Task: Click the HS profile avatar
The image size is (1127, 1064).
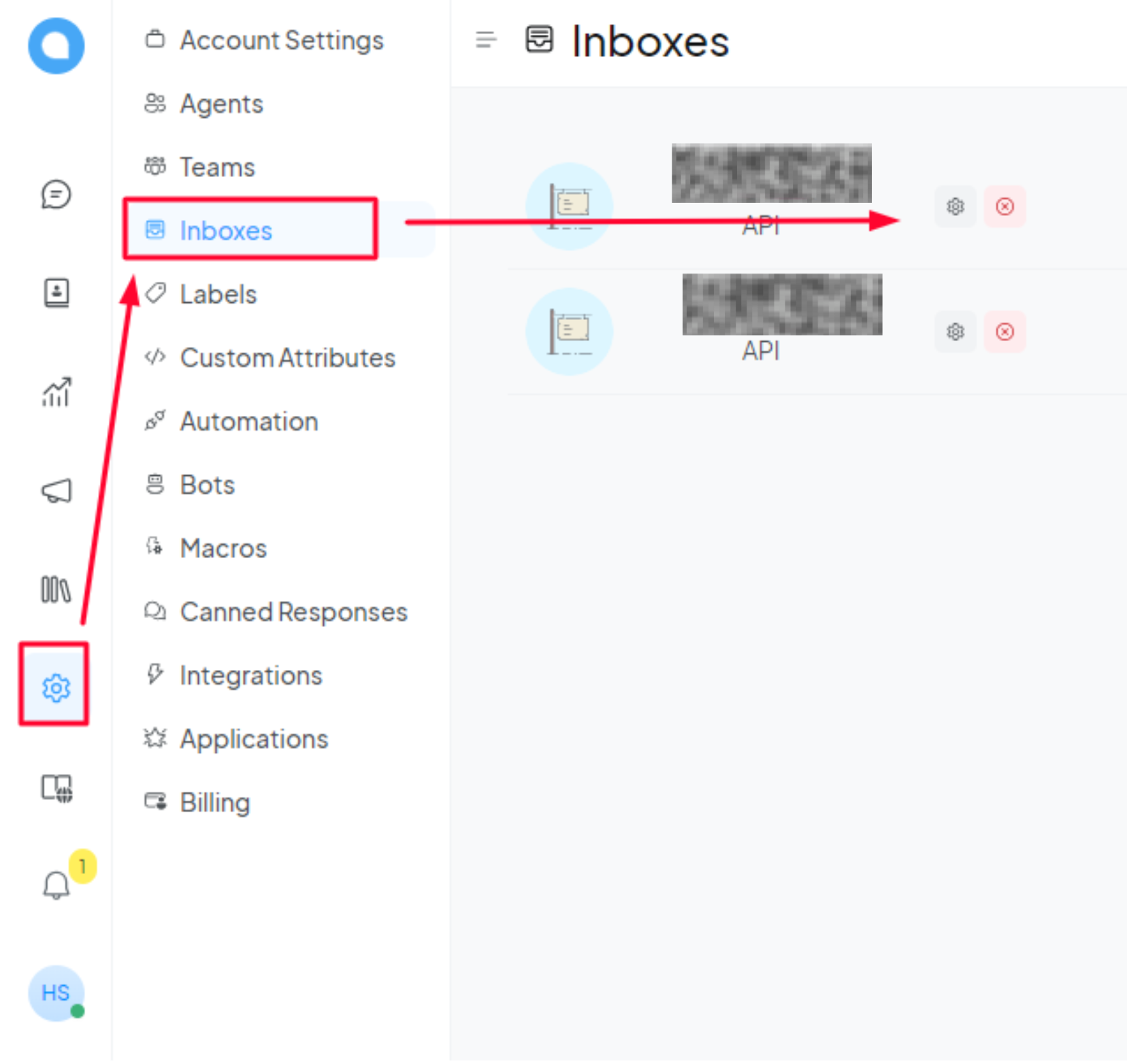Action: 56,993
